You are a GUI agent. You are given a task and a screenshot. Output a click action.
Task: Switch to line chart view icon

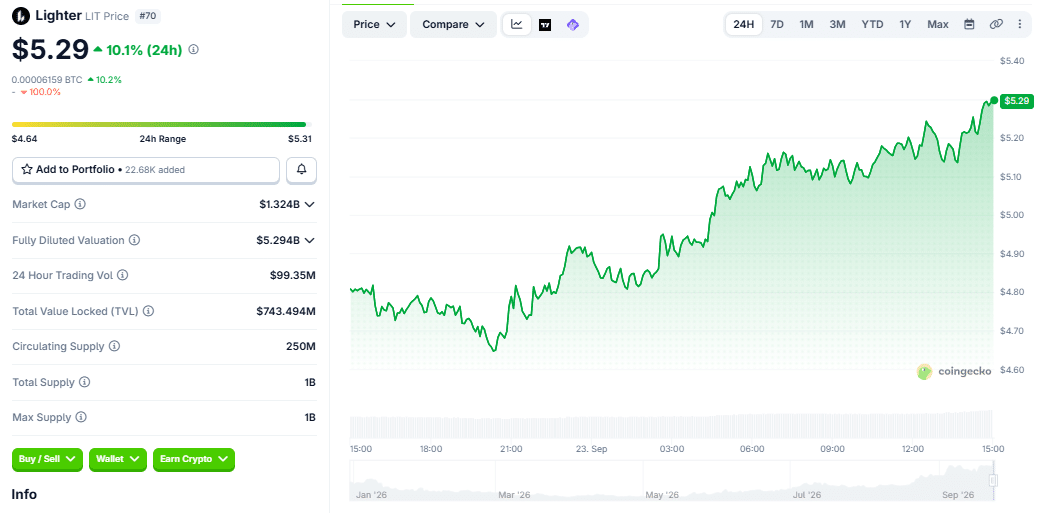tap(517, 25)
